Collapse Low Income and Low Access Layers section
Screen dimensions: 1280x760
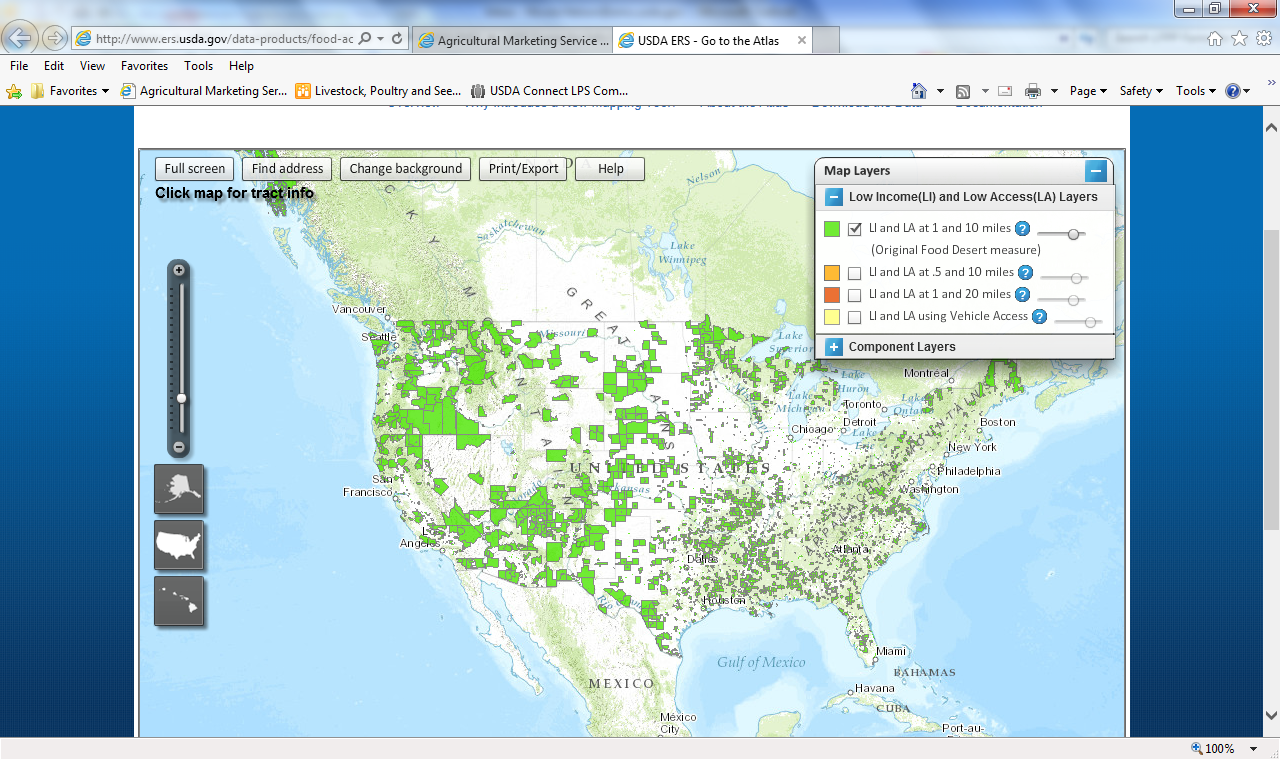834,197
